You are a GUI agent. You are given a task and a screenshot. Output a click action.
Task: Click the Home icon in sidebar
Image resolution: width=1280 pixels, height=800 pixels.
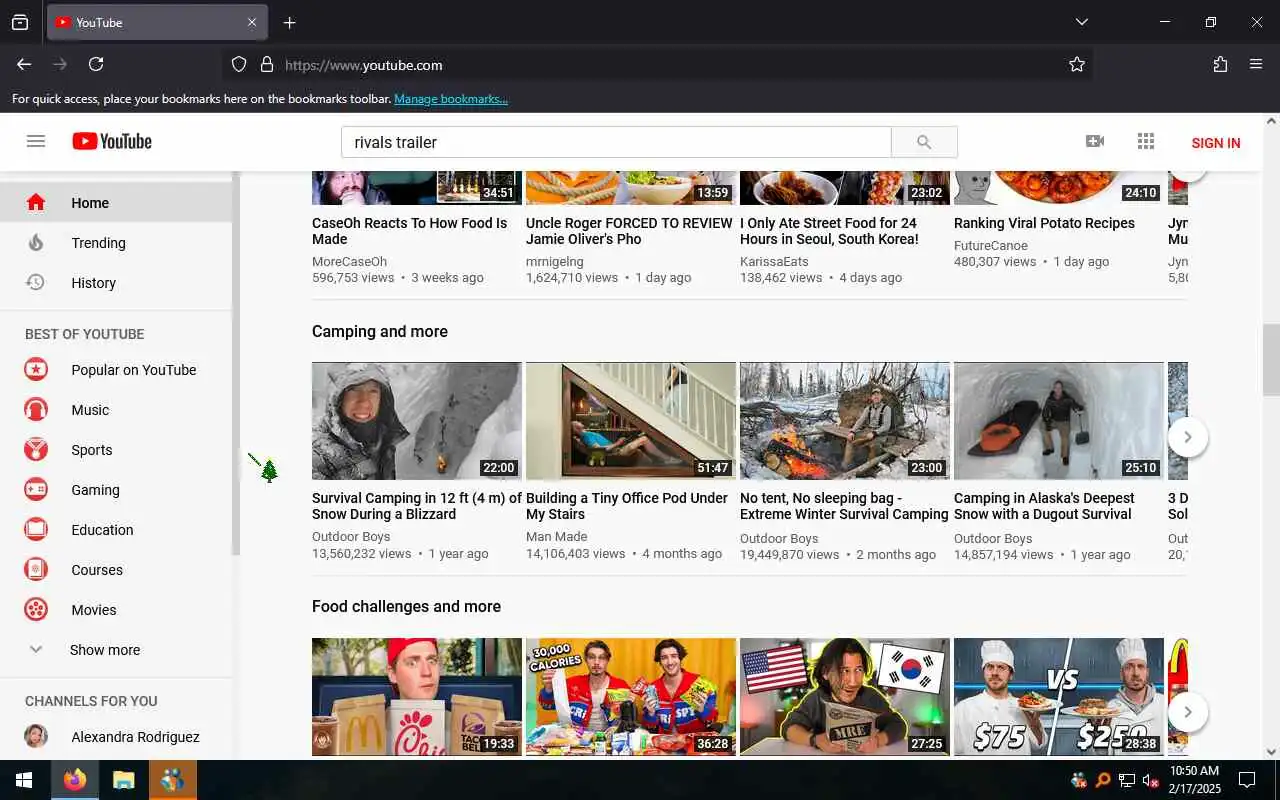click(36, 202)
